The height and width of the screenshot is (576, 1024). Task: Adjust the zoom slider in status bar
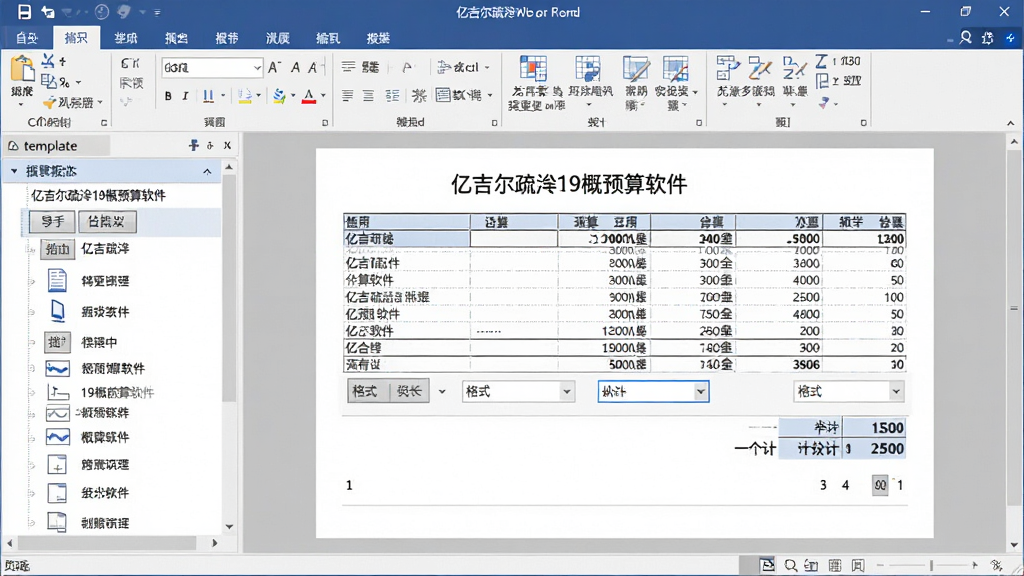click(x=929, y=566)
